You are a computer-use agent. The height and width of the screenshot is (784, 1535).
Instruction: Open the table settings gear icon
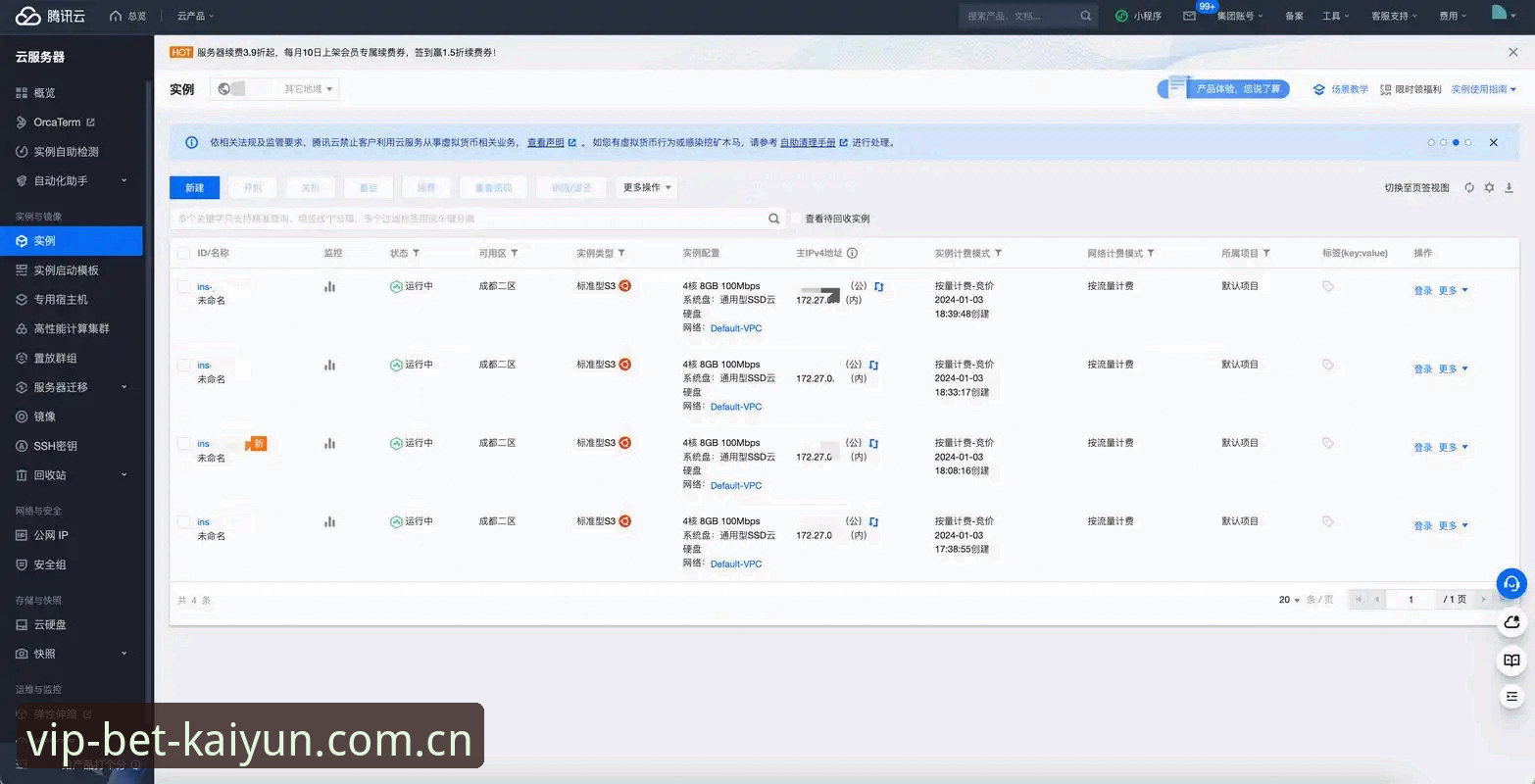coord(1489,187)
